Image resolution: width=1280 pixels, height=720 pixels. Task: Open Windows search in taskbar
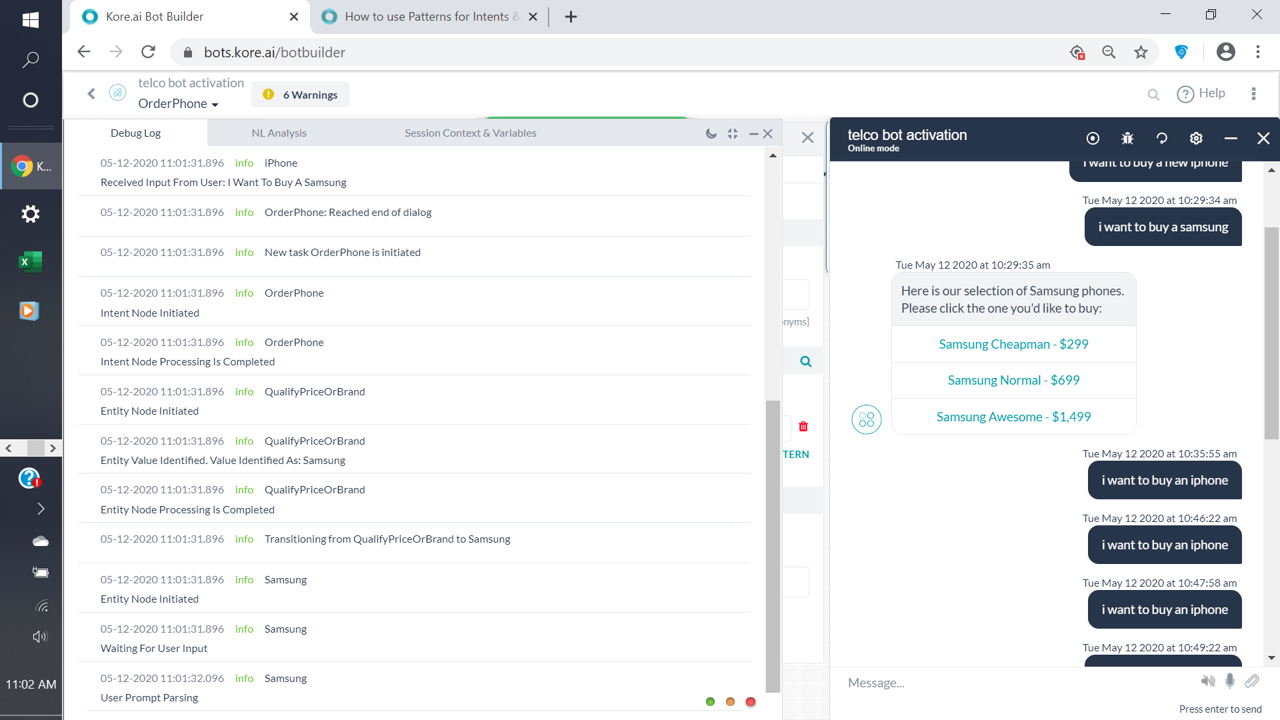(30, 60)
